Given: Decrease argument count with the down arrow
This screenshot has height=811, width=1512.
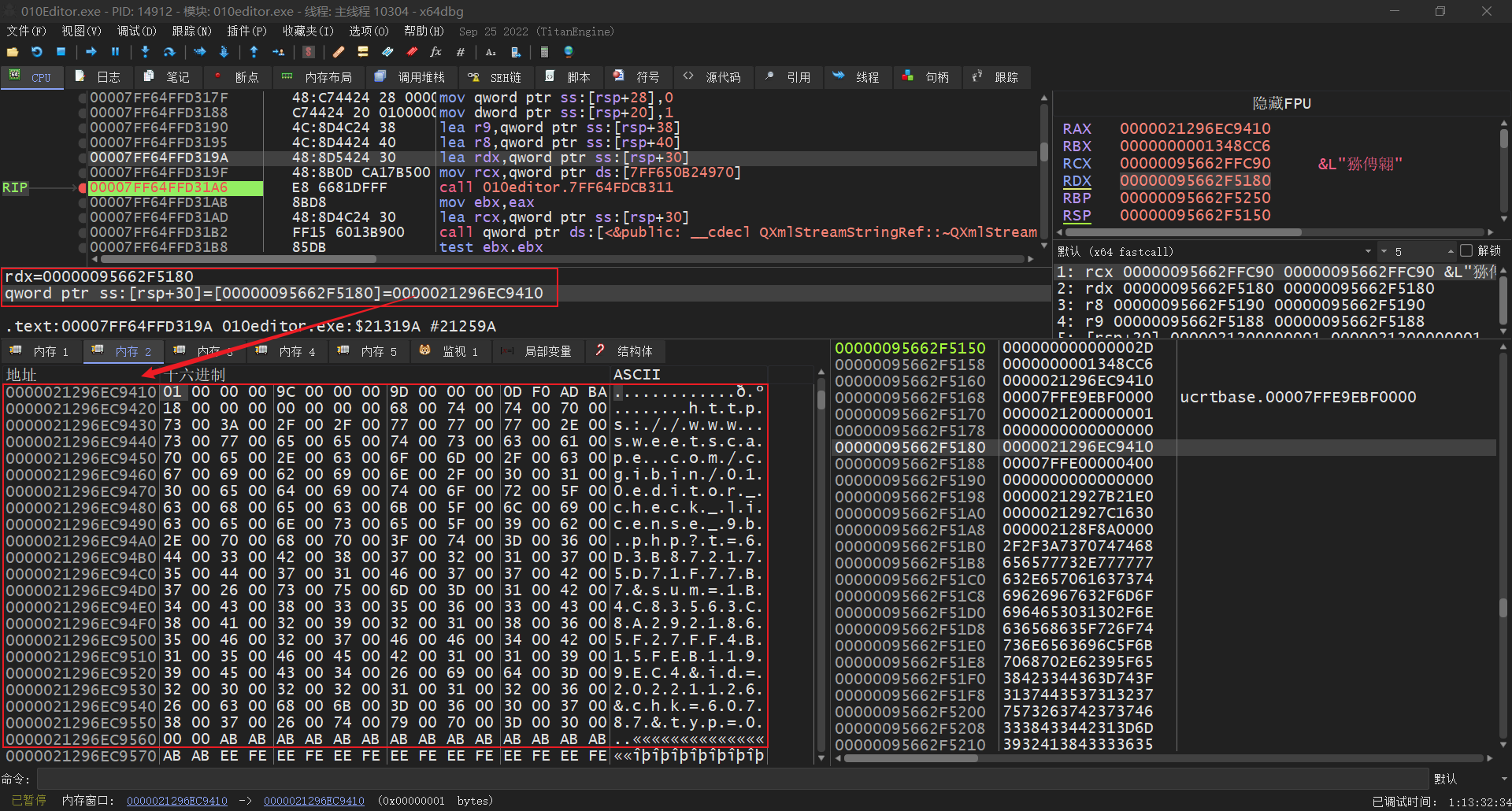Looking at the screenshot, I should [x=1384, y=252].
